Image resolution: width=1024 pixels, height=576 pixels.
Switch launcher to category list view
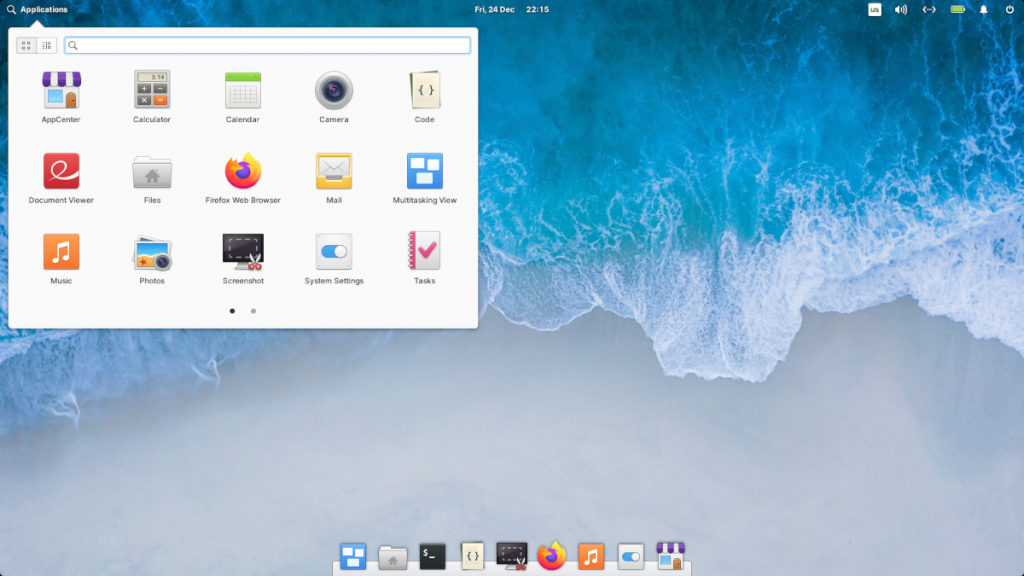pyautogui.click(x=46, y=45)
